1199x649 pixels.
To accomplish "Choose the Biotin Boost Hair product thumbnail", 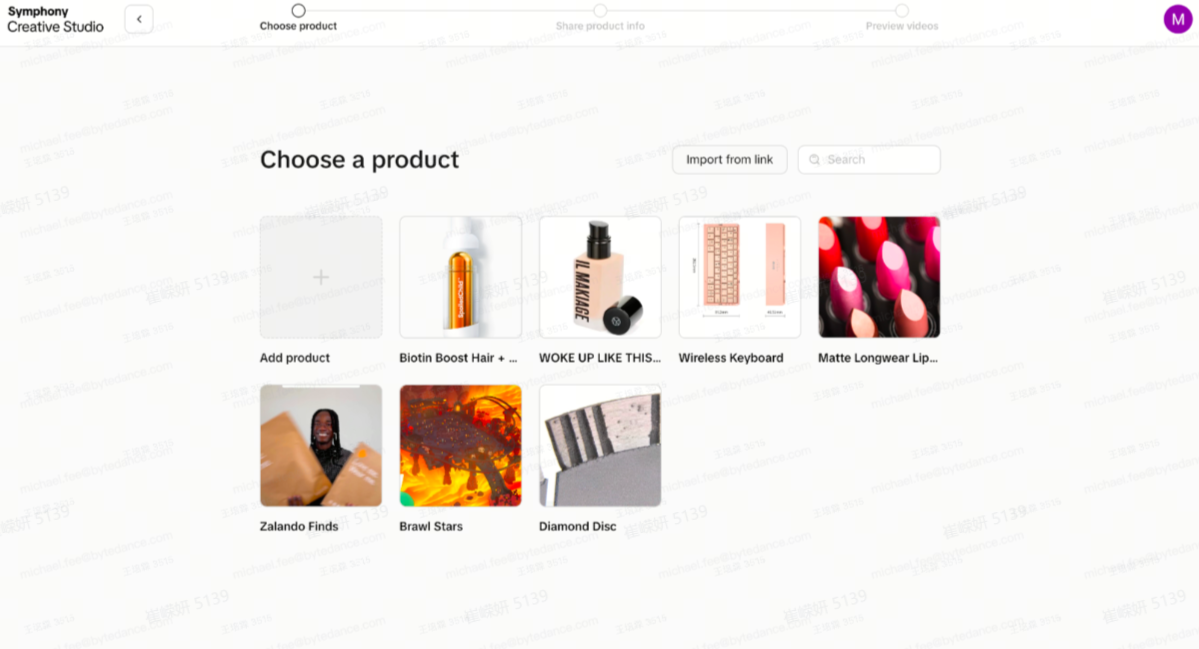I will tap(460, 277).
